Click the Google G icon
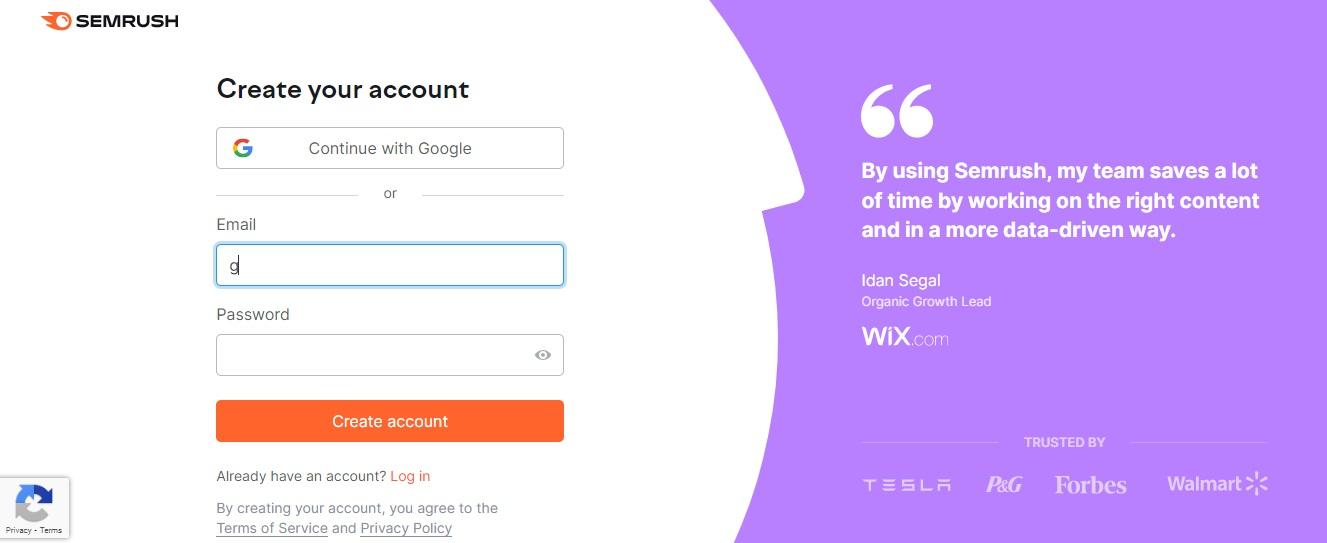Viewport: 1327px width, 543px height. coord(243,148)
